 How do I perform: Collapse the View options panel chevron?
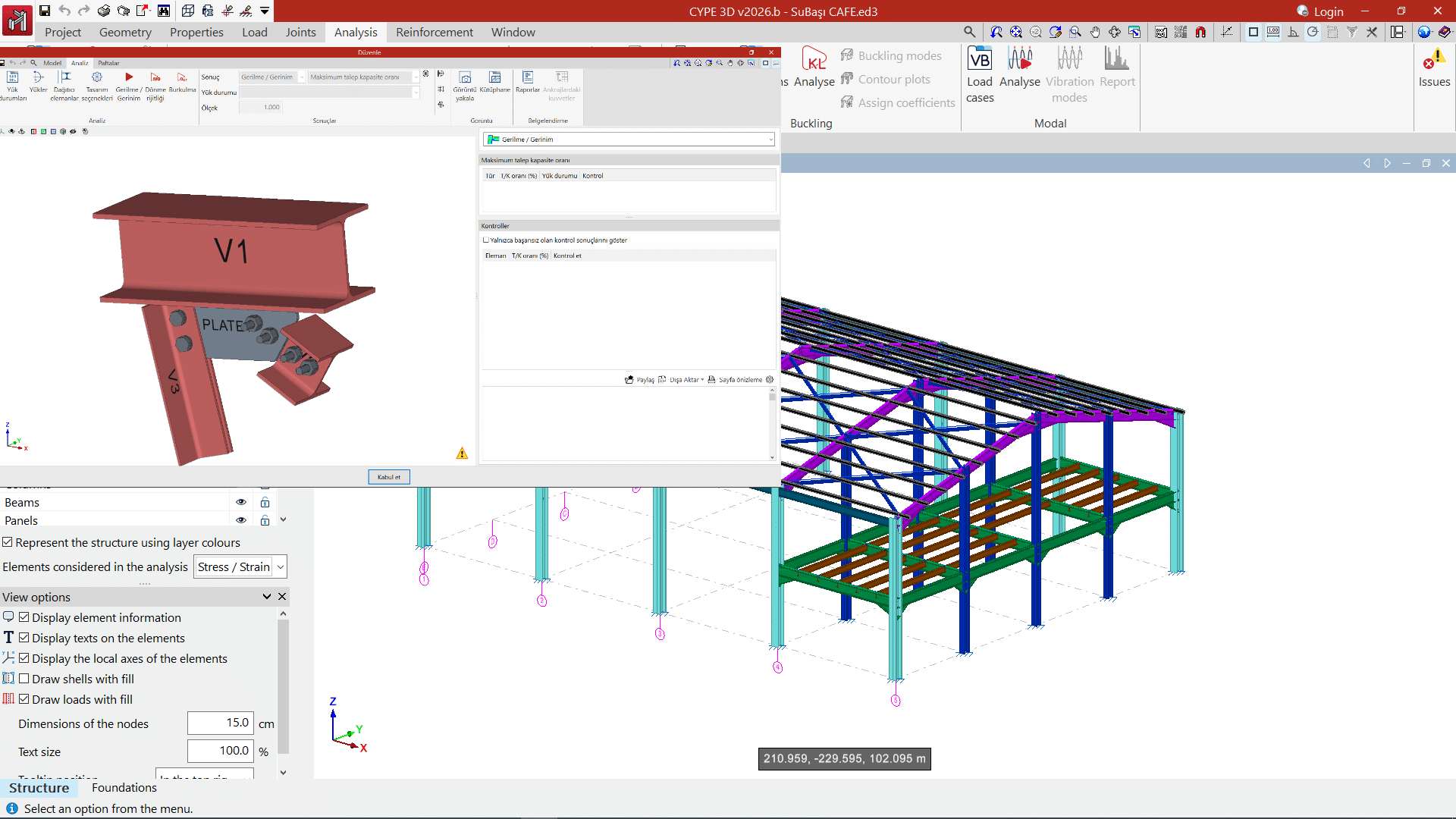coord(267,597)
